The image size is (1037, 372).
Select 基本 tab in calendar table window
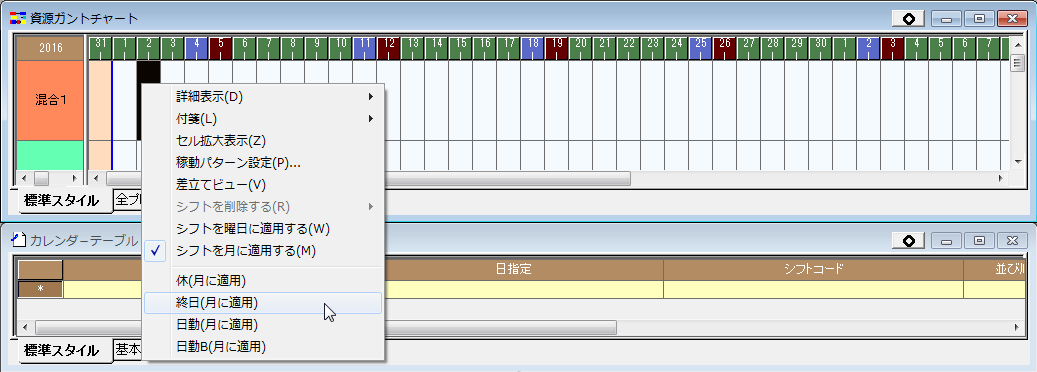point(128,349)
